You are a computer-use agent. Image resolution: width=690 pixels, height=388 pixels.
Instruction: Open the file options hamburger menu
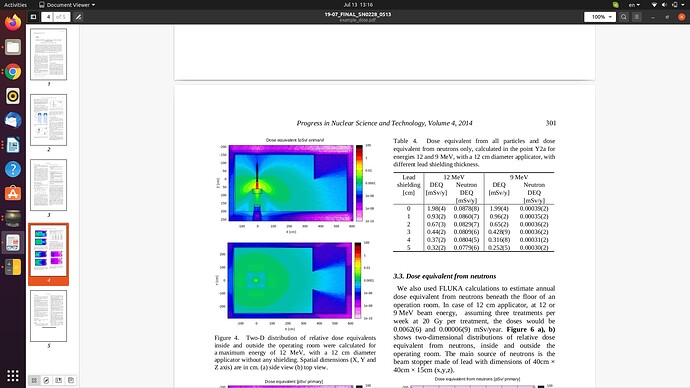(637, 17)
